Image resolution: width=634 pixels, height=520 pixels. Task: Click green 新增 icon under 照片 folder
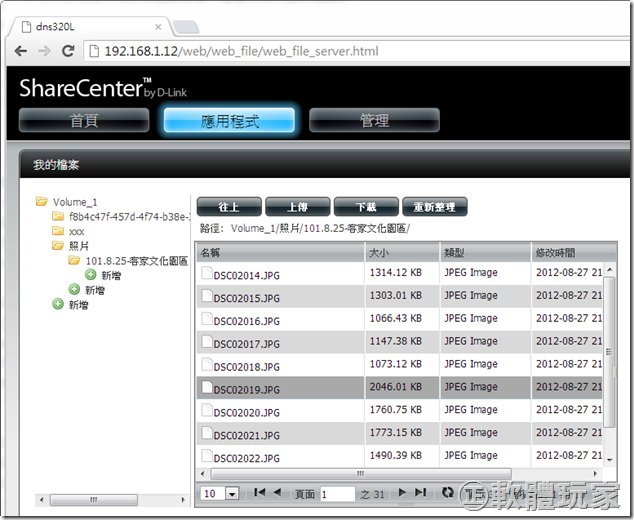click(x=74, y=289)
